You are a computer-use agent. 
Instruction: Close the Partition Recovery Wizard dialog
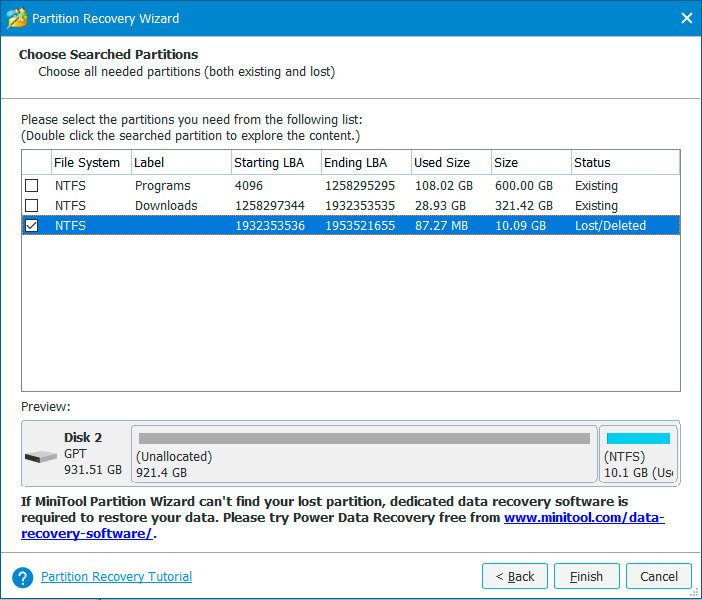point(686,18)
